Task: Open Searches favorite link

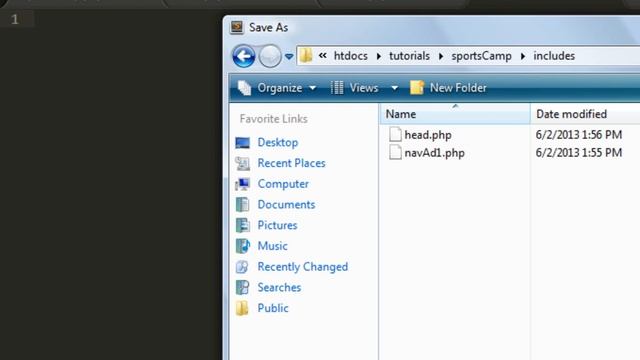Action: pos(279,287)
